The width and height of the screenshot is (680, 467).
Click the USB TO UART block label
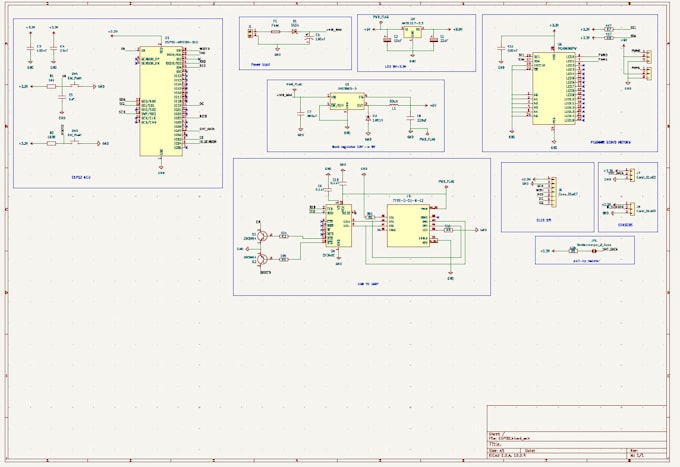(x=368, y=284)
